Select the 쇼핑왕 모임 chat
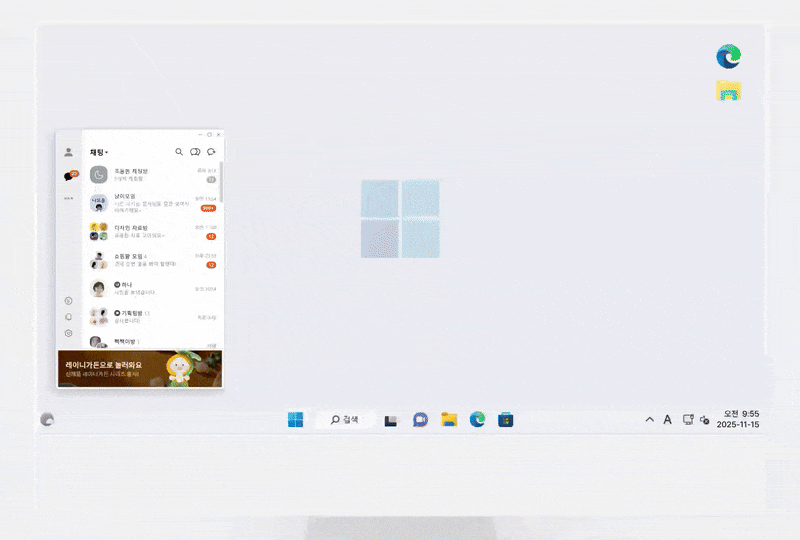The height and width of the screenshot is (540, 800). coord(150,260)
